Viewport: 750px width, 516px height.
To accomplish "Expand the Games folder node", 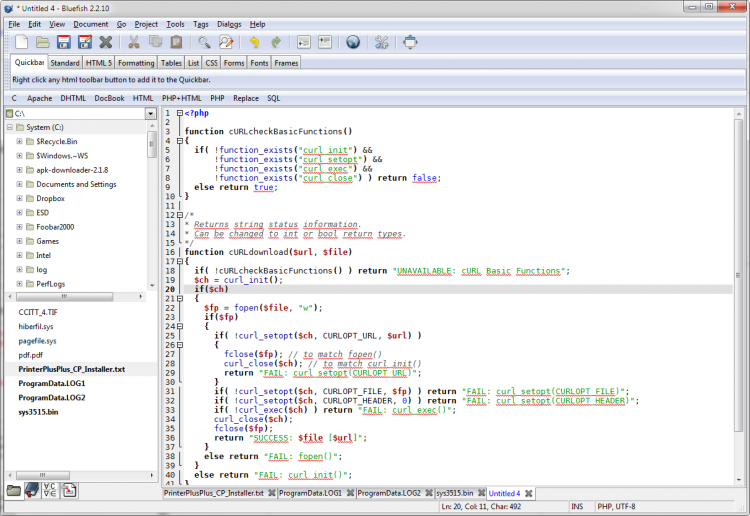I will click(19, 241).
